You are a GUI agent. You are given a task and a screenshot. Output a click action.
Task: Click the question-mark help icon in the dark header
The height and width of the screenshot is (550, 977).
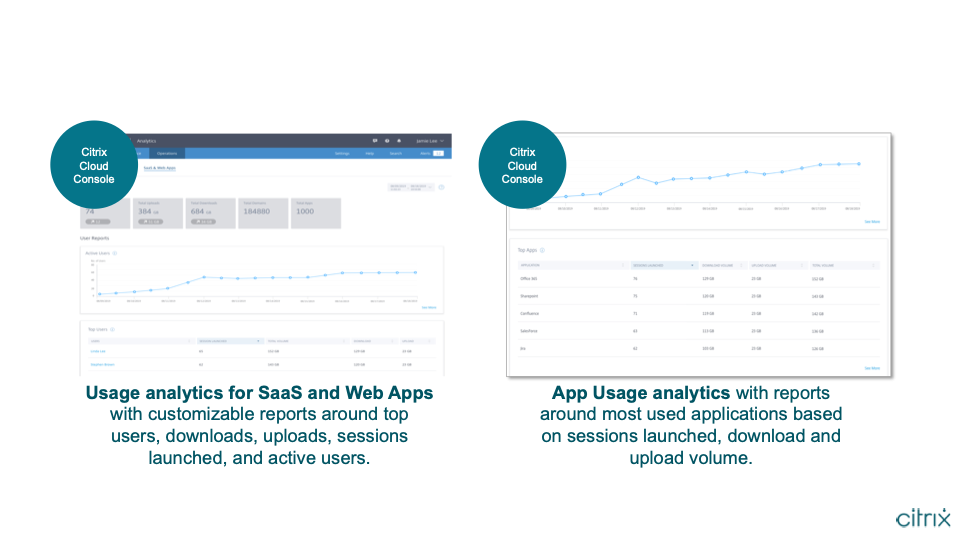(387, 141)
